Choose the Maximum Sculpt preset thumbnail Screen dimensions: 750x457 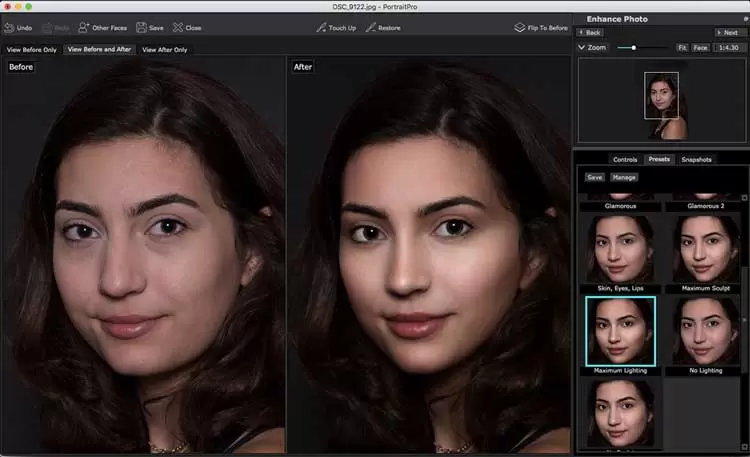tap(706, 249)
